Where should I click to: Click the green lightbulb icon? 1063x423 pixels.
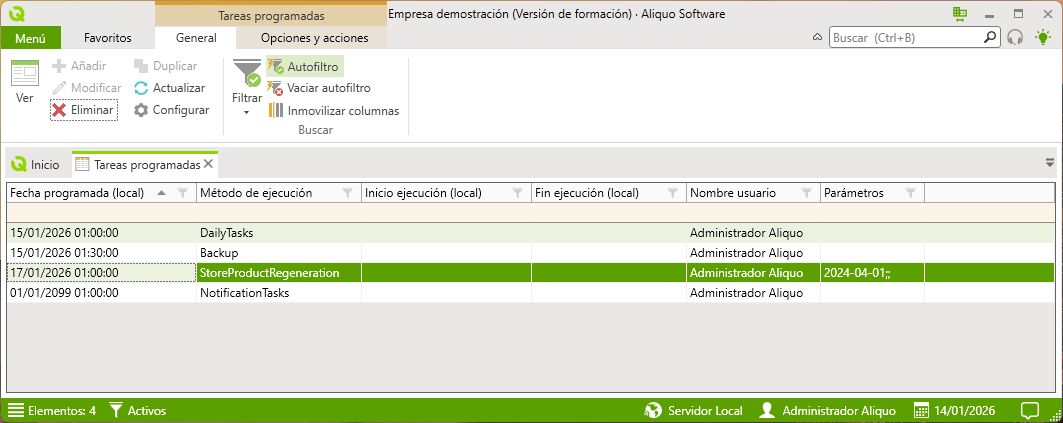click(1042, 38)
